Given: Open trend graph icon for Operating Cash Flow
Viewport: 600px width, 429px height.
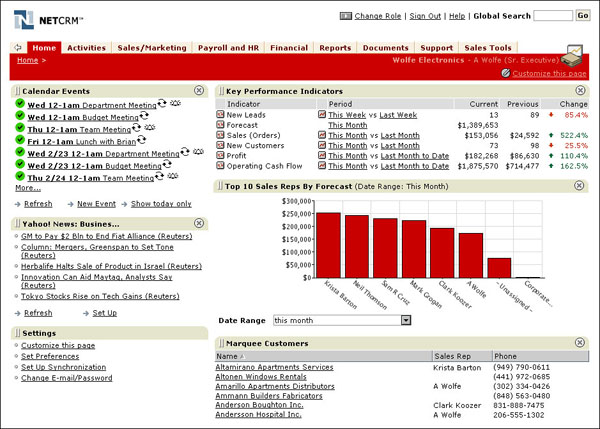Looking at the screenshot, I should [322, 165].
